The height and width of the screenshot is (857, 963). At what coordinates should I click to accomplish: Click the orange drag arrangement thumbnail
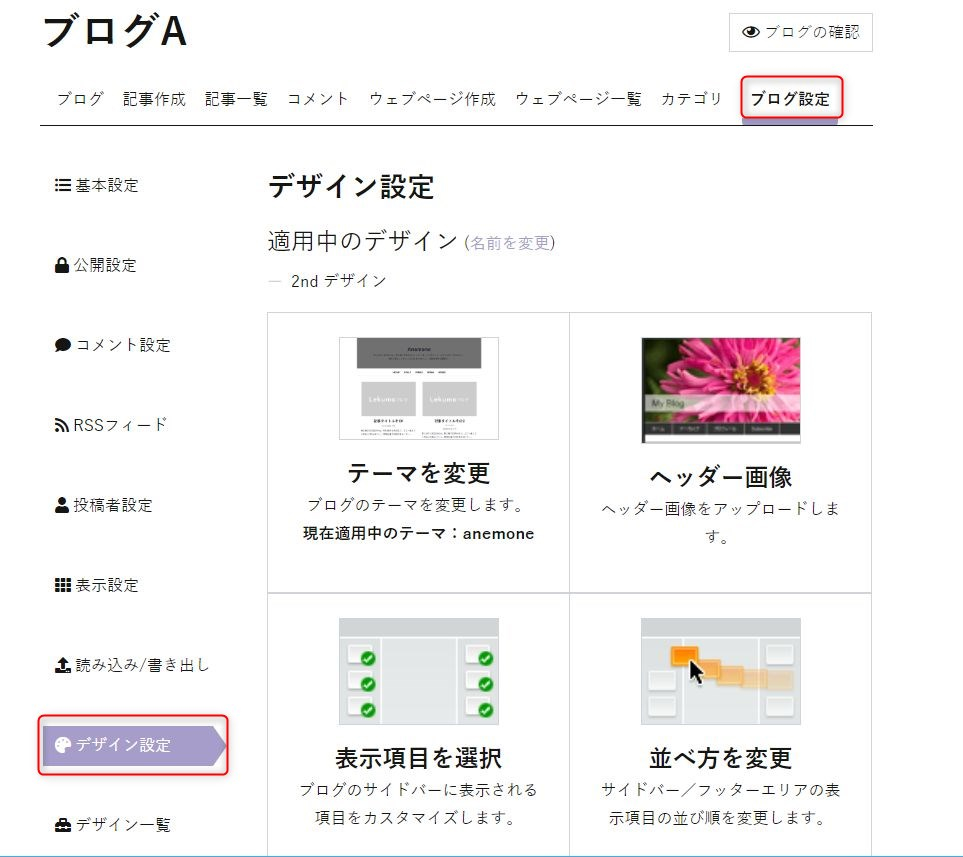click(x=720, y=671)
